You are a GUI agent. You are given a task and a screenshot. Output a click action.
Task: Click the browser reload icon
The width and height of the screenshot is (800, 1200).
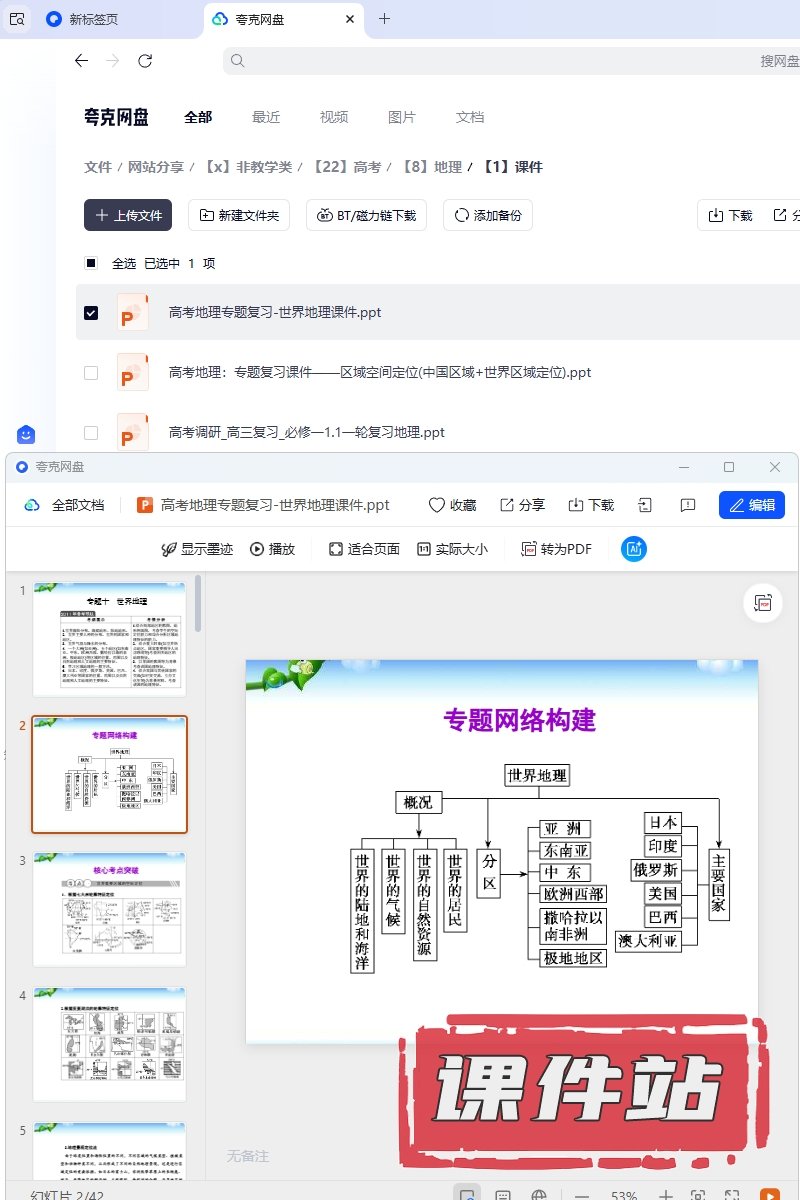pyautogui.click(x=145, y=61)
